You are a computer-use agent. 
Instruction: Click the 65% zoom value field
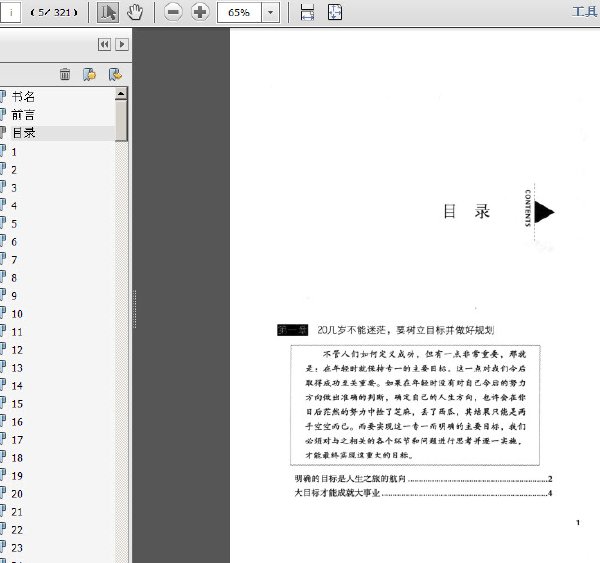(x=239, y=13)
